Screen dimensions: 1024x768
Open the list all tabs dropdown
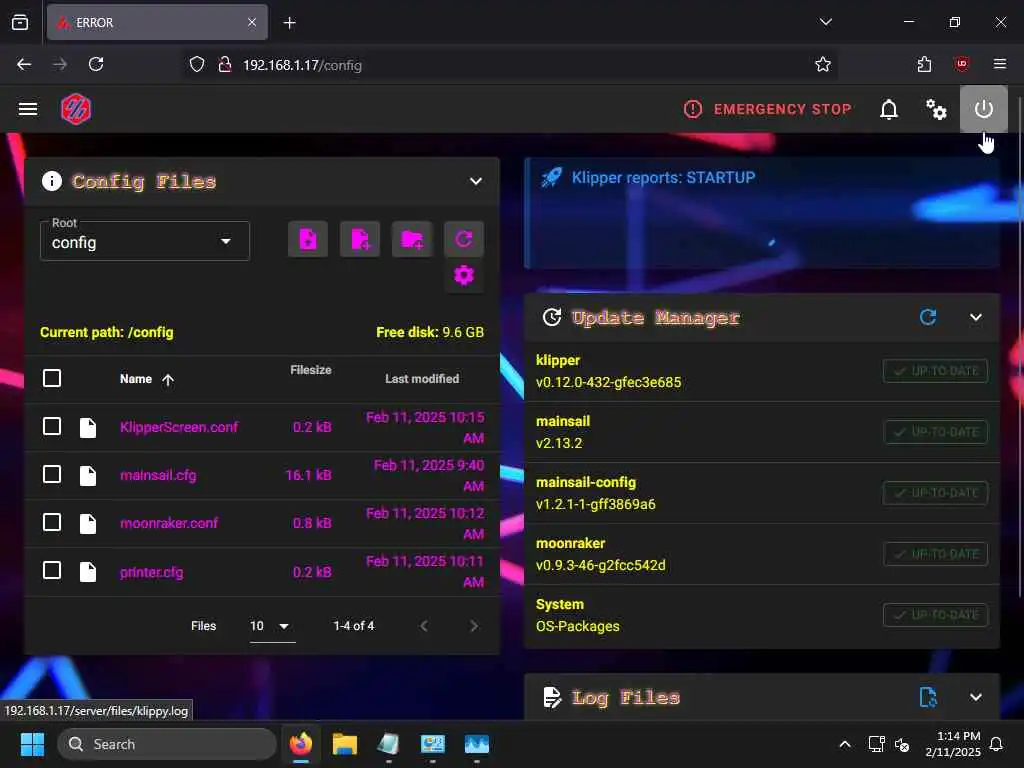pyautogui.click(x=825, y=22)
